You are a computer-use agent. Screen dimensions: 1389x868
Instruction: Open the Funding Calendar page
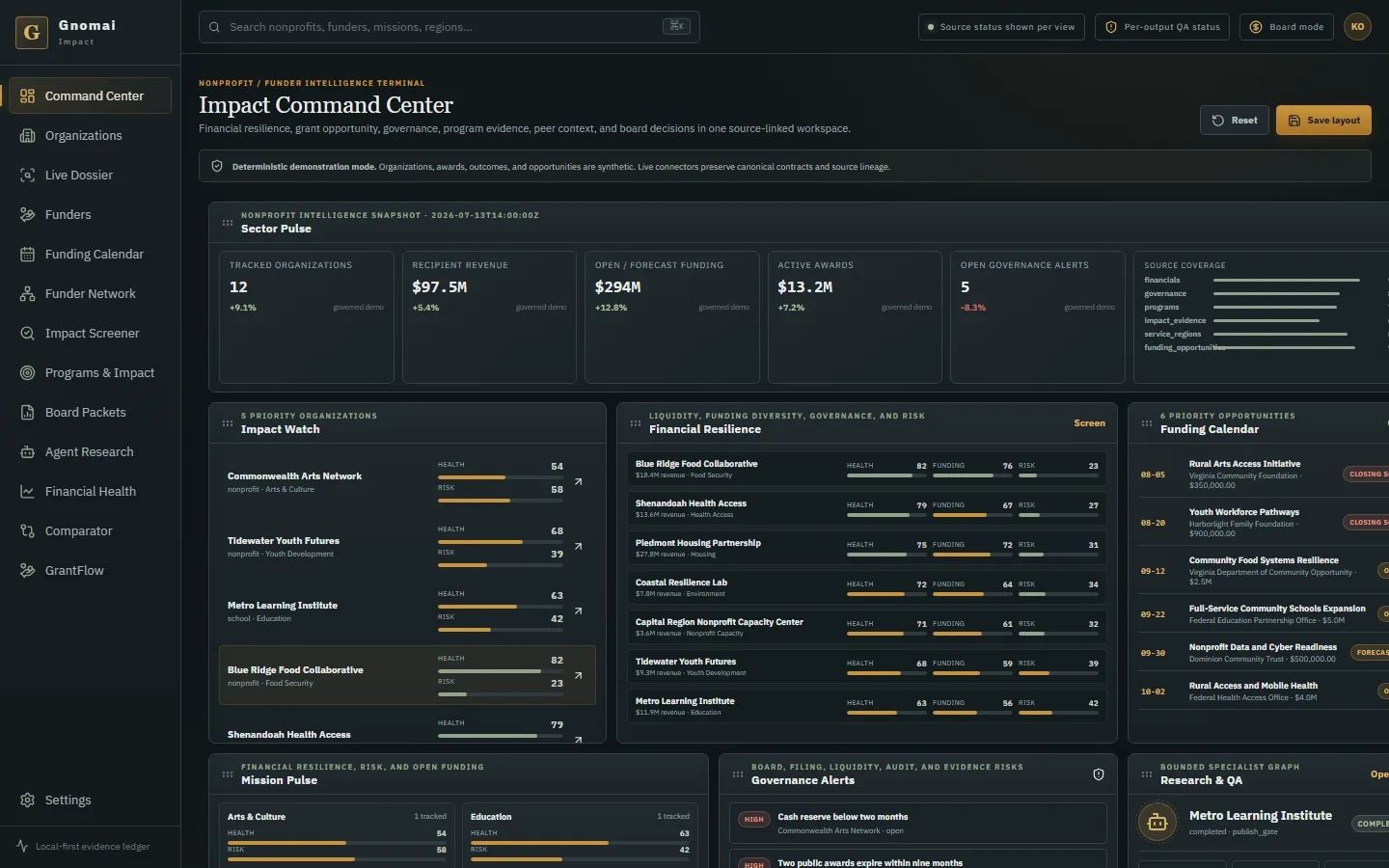90,255
